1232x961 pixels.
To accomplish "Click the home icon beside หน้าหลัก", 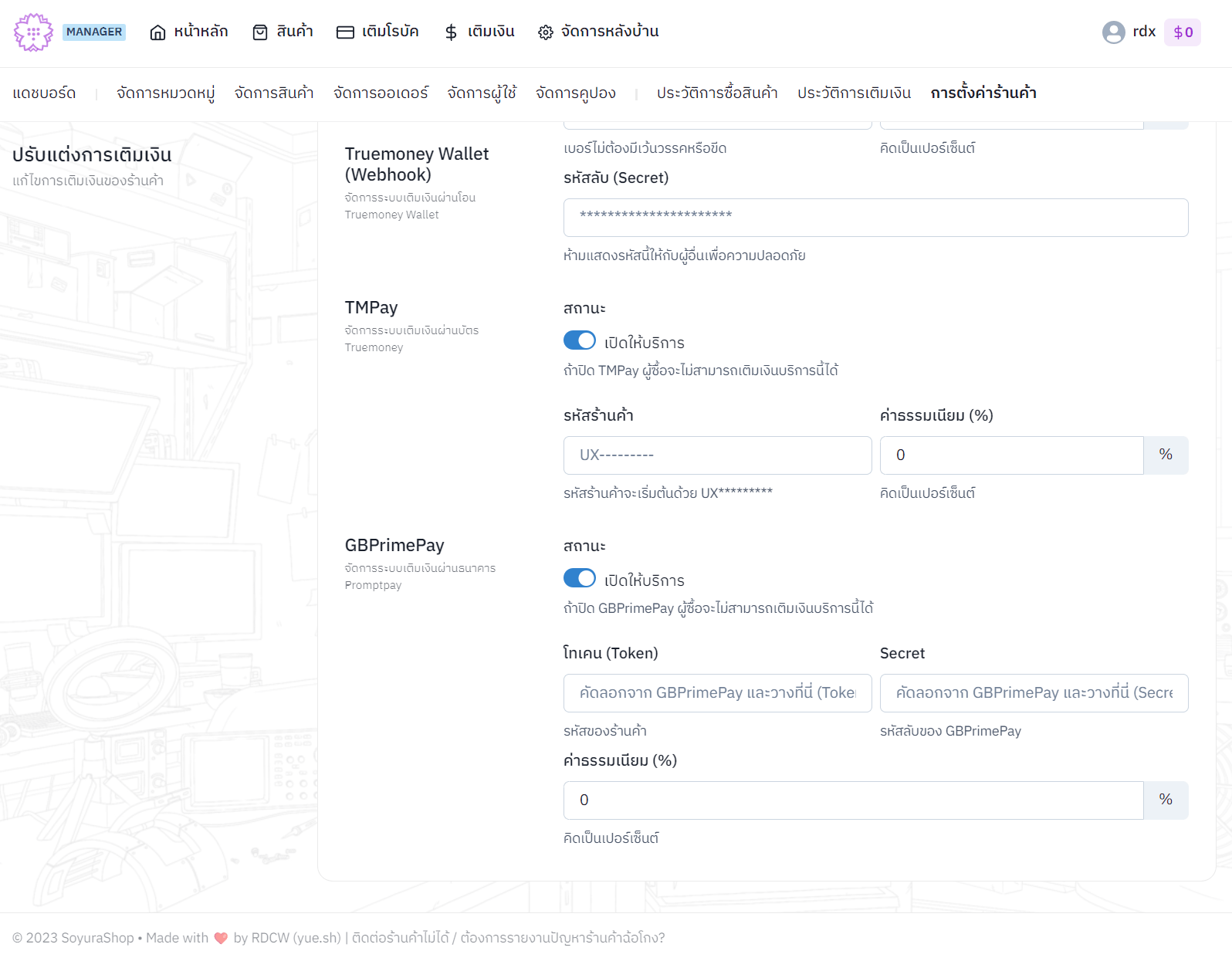I will [x=157, y=32].
